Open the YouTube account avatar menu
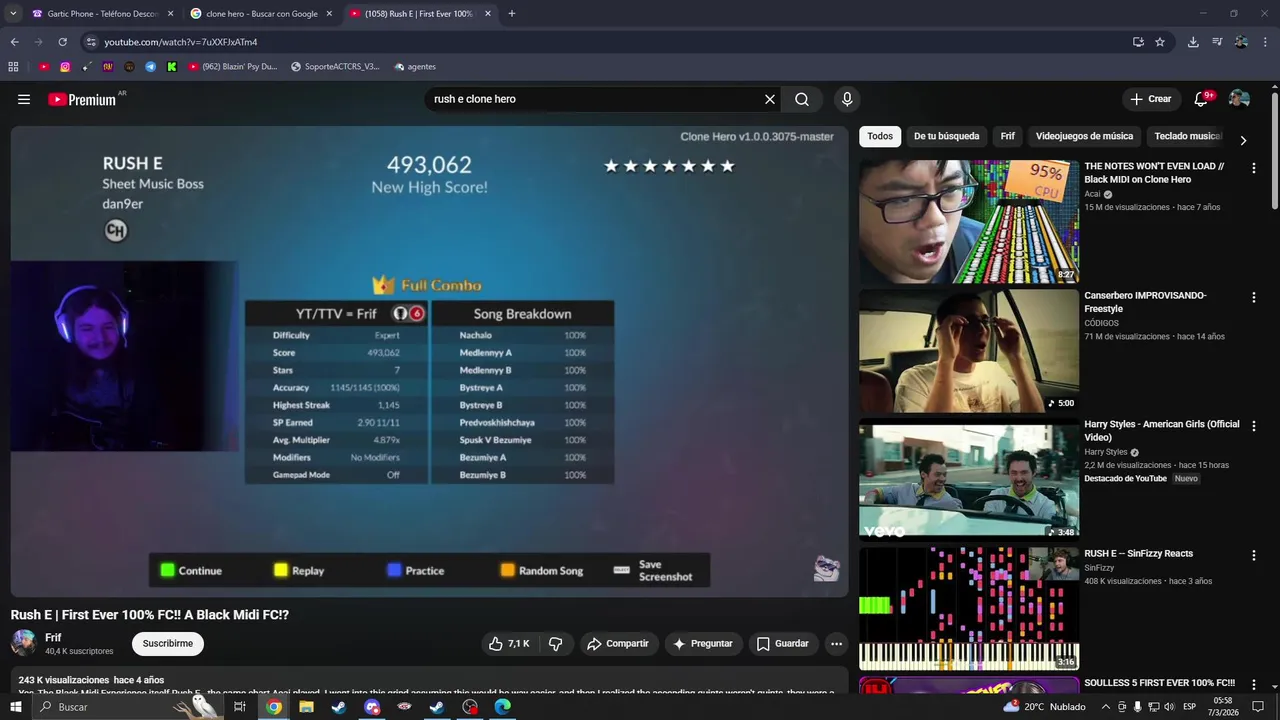Image resolution: width=1280 pixels, height=720 pixels. point(1239,99)
